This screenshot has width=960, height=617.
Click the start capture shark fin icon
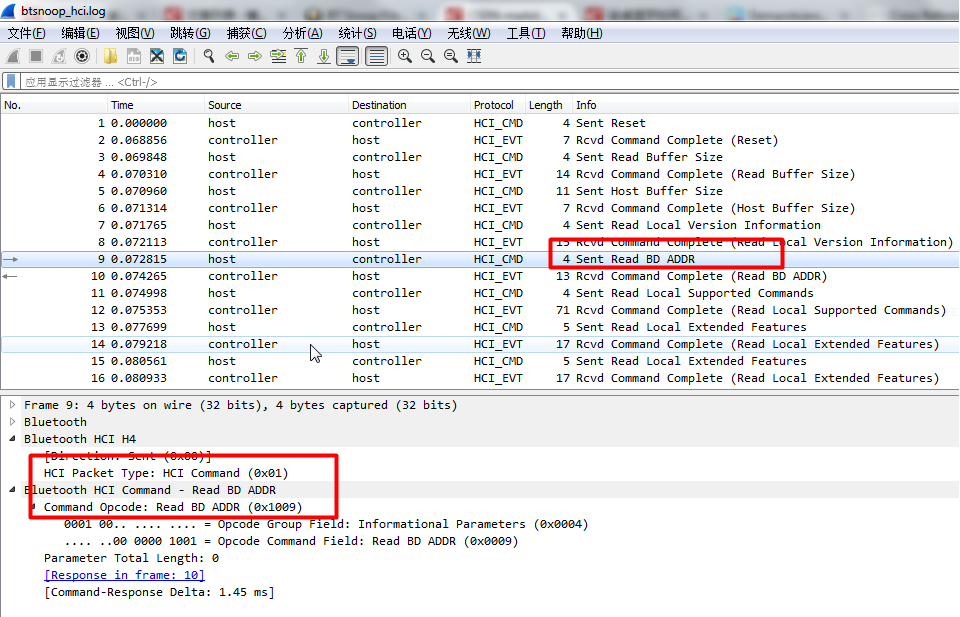pos(13,56)
